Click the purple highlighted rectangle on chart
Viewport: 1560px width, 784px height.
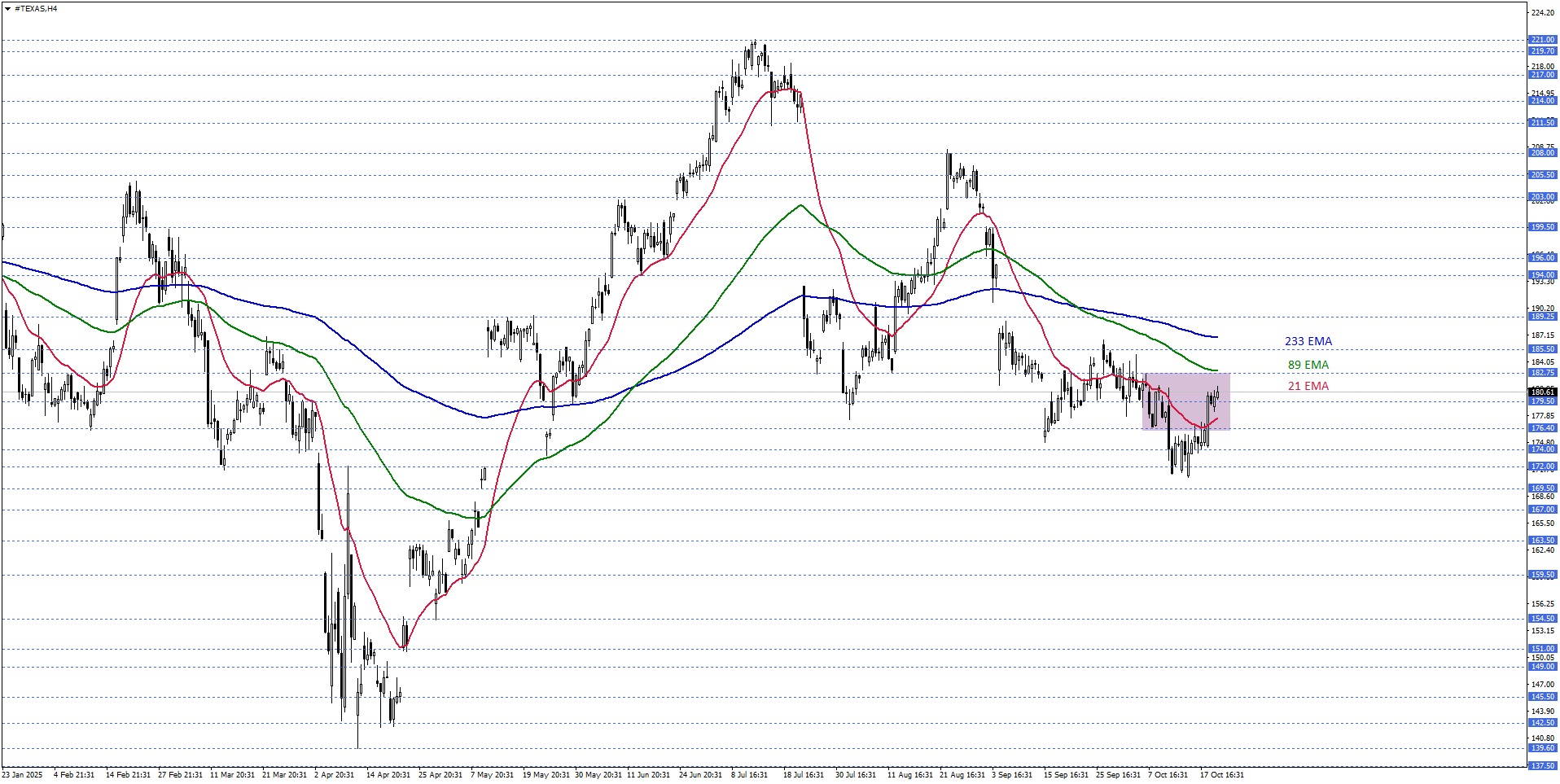[1185, 401]
